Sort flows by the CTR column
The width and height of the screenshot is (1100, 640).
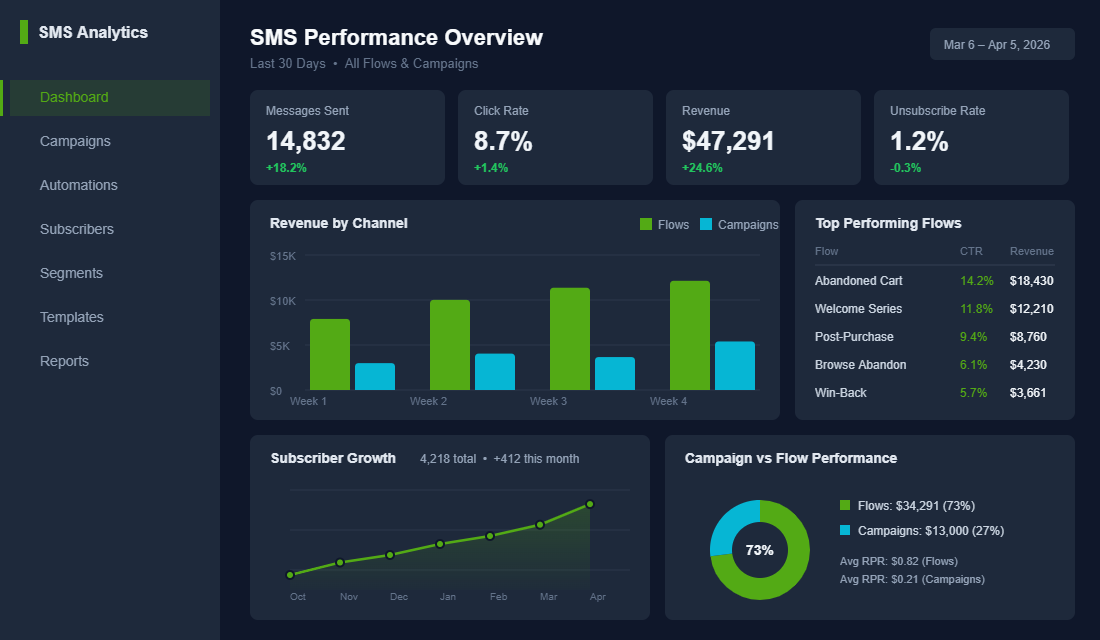(970, 251)
